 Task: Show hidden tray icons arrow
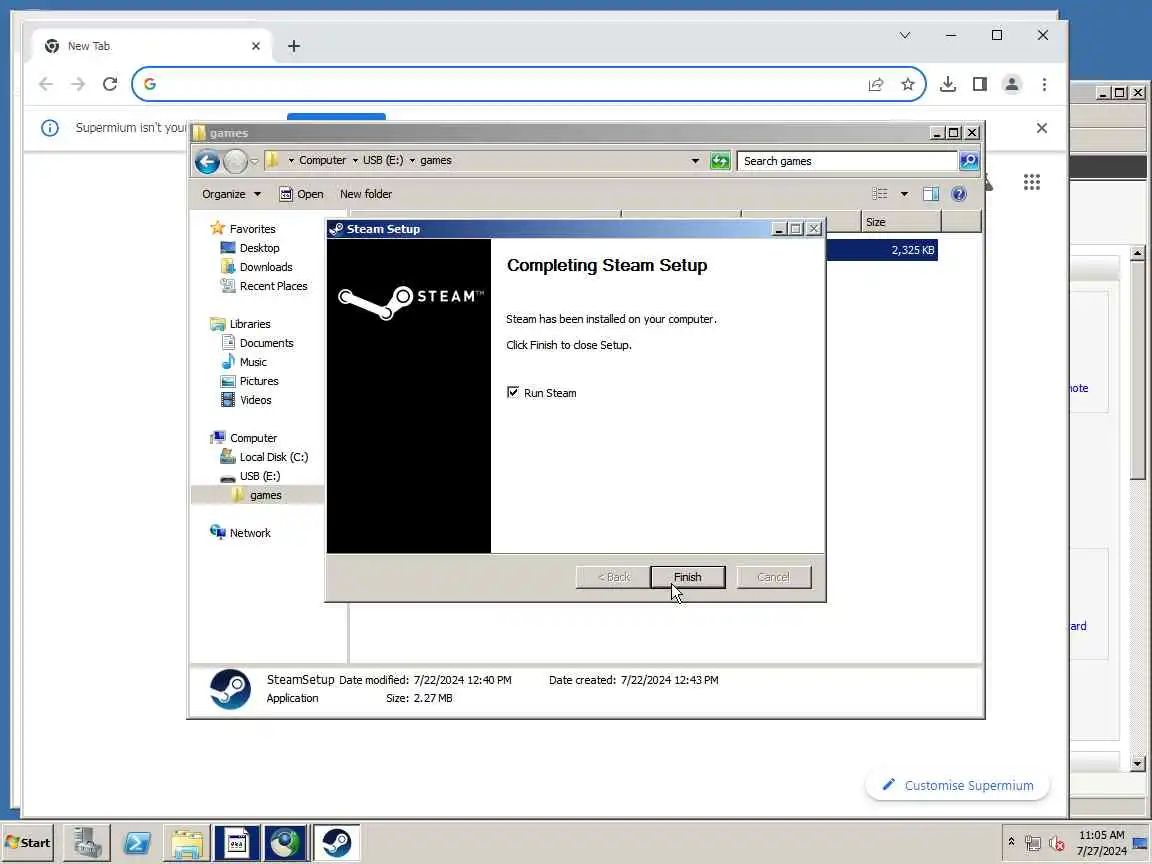pyautogui.click(x=1011, y=842)
